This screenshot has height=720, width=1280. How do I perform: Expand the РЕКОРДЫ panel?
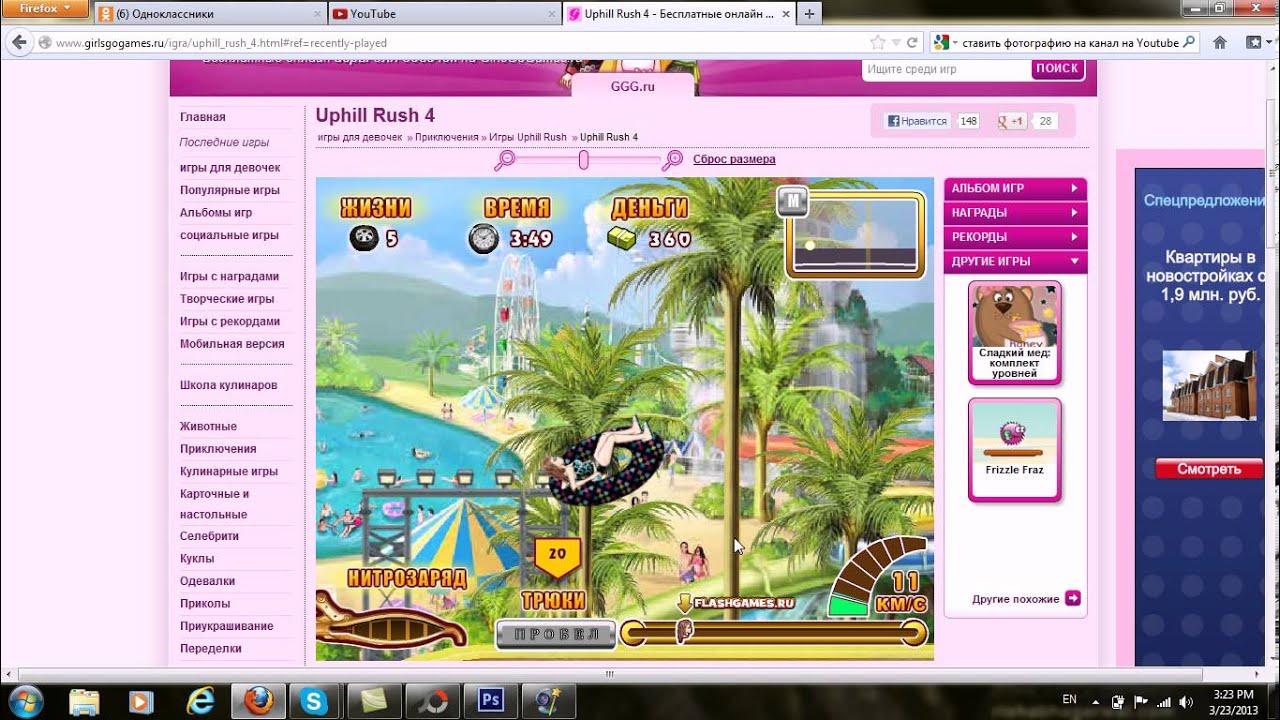pos(1015,237)
